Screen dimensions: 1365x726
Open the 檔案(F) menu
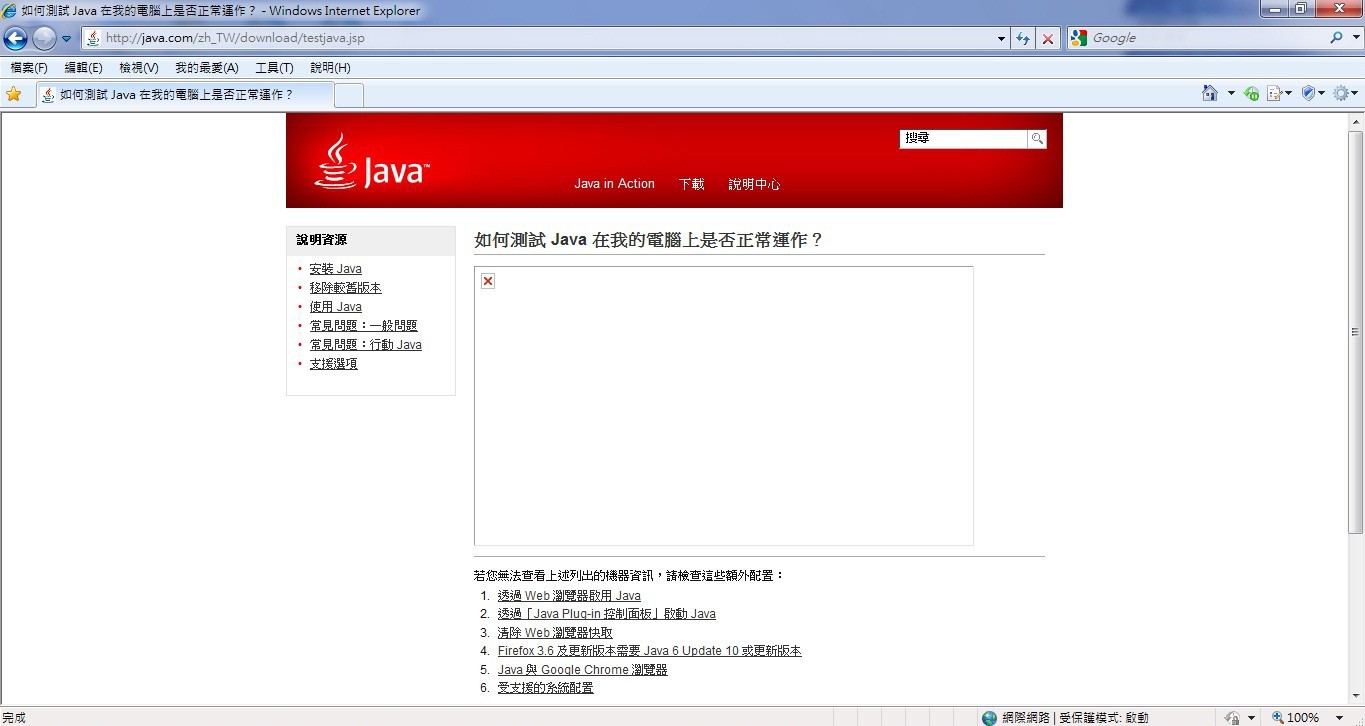click(28, 68)
